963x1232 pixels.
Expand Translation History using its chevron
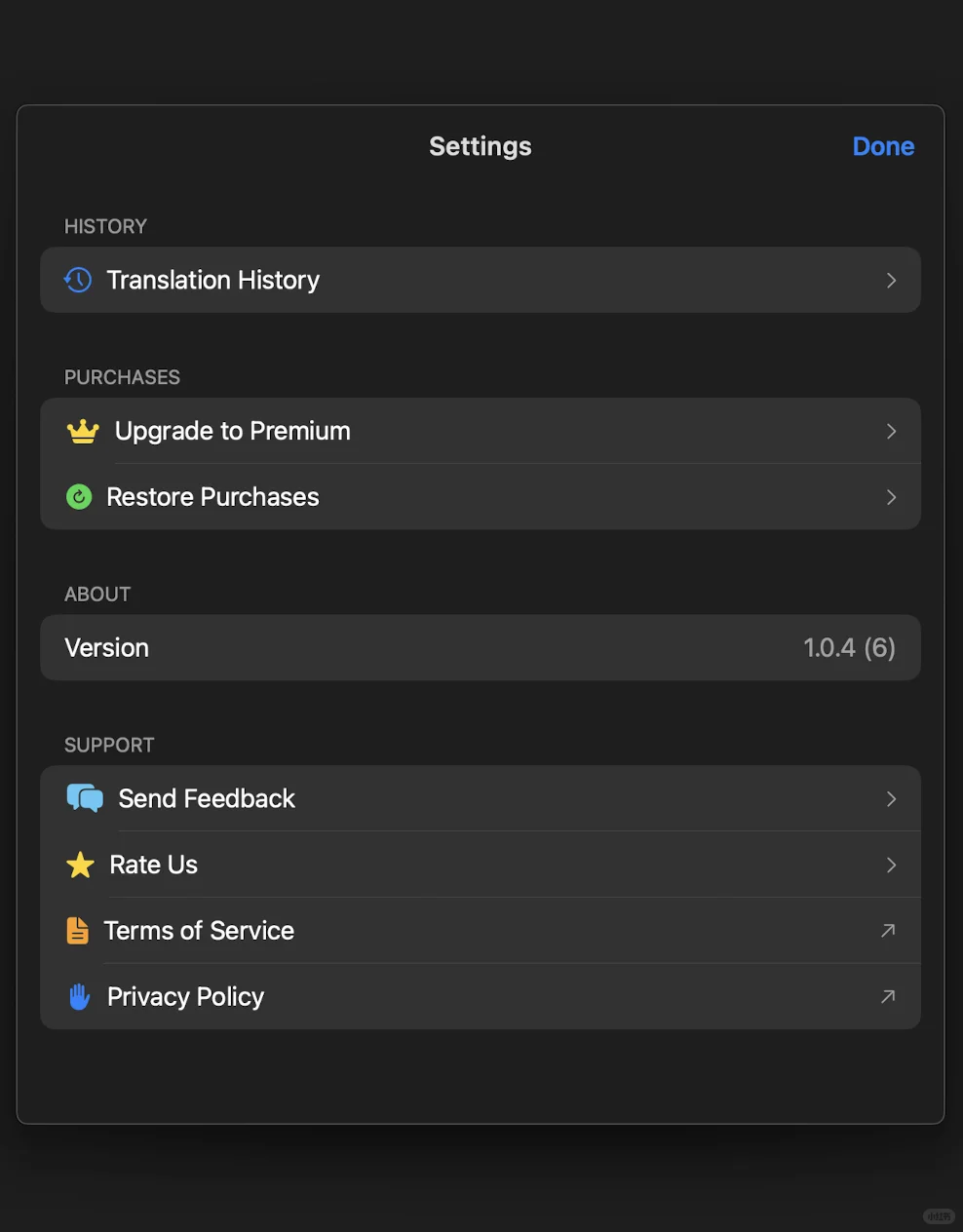click(x=891, y=281)
